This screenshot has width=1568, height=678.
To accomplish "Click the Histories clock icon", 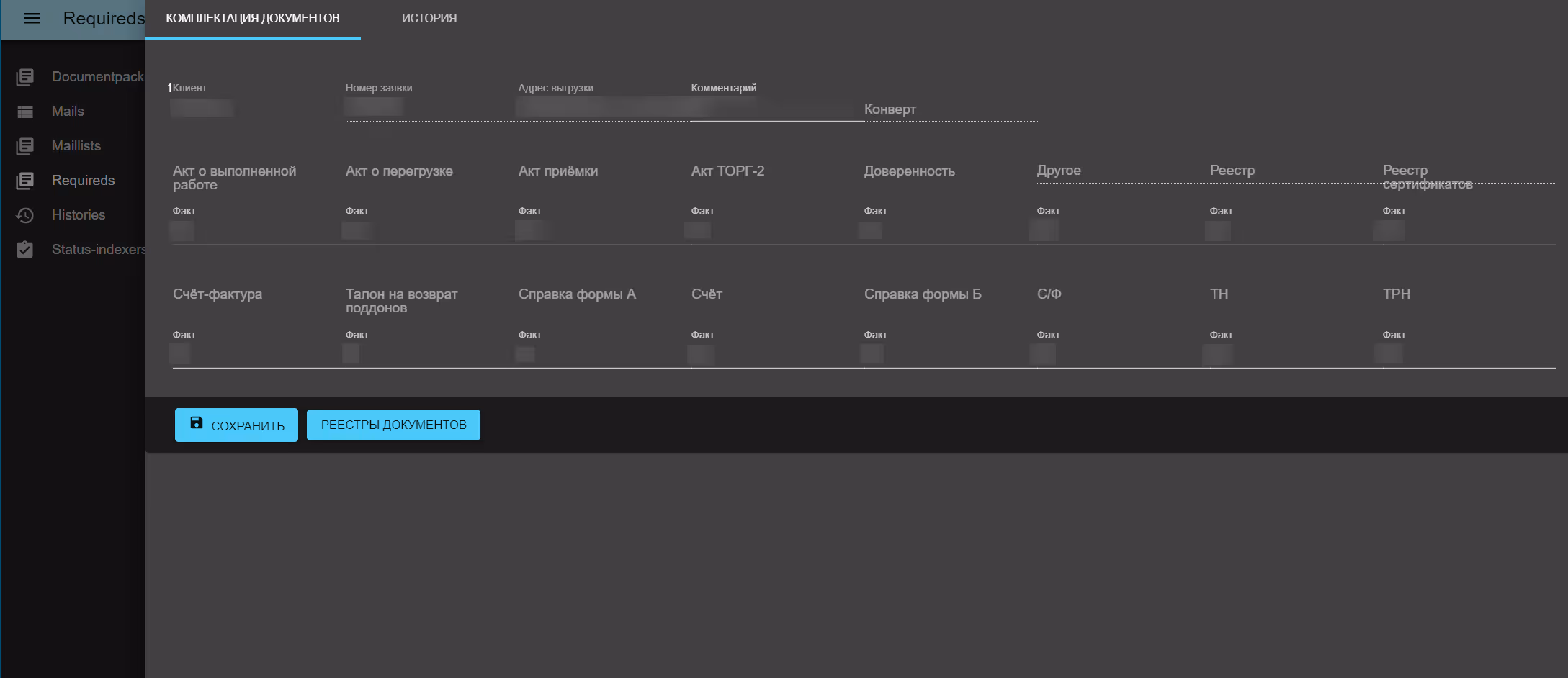I will (25, 215).
